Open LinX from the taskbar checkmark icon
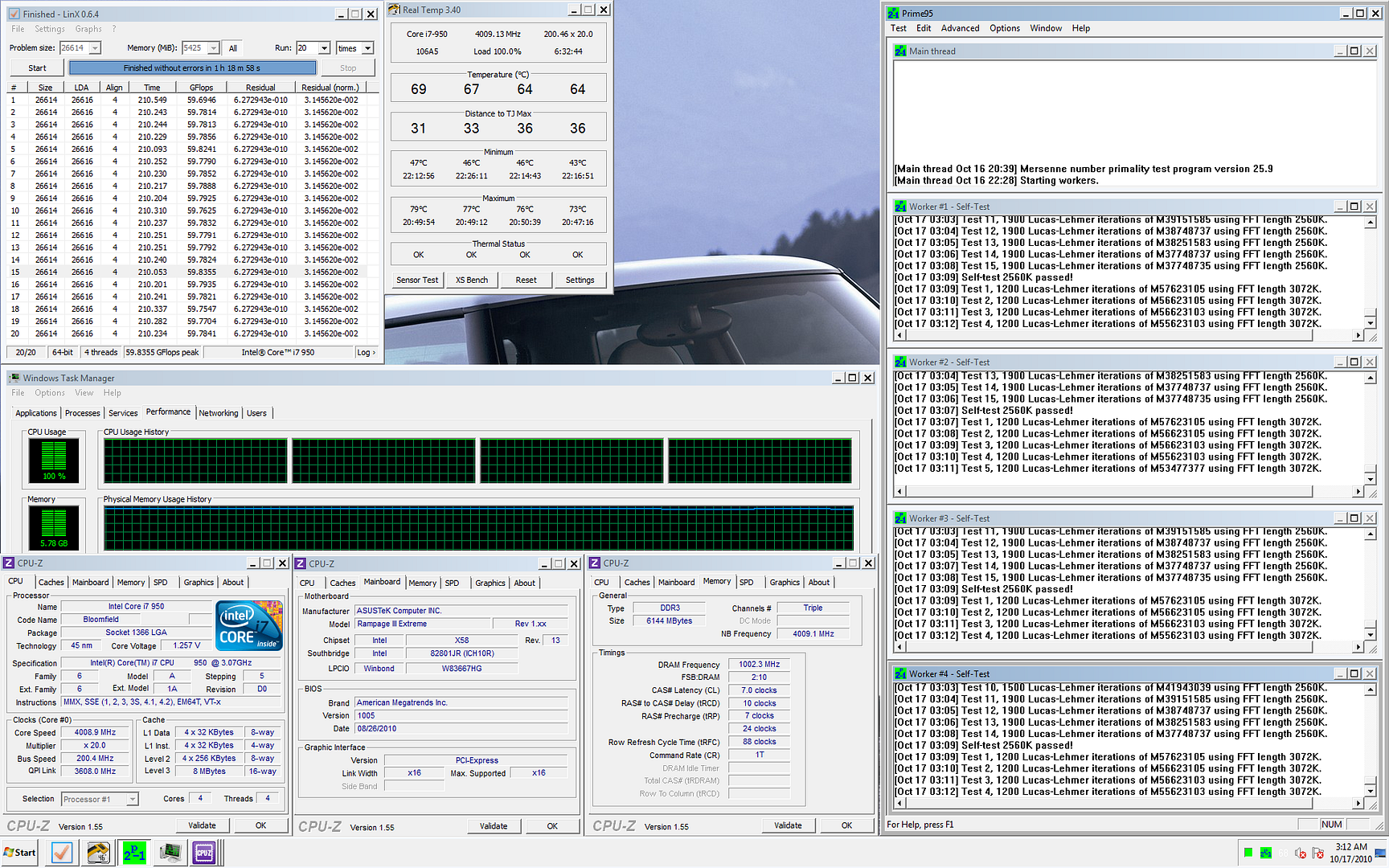 click(x=62, y=853)
